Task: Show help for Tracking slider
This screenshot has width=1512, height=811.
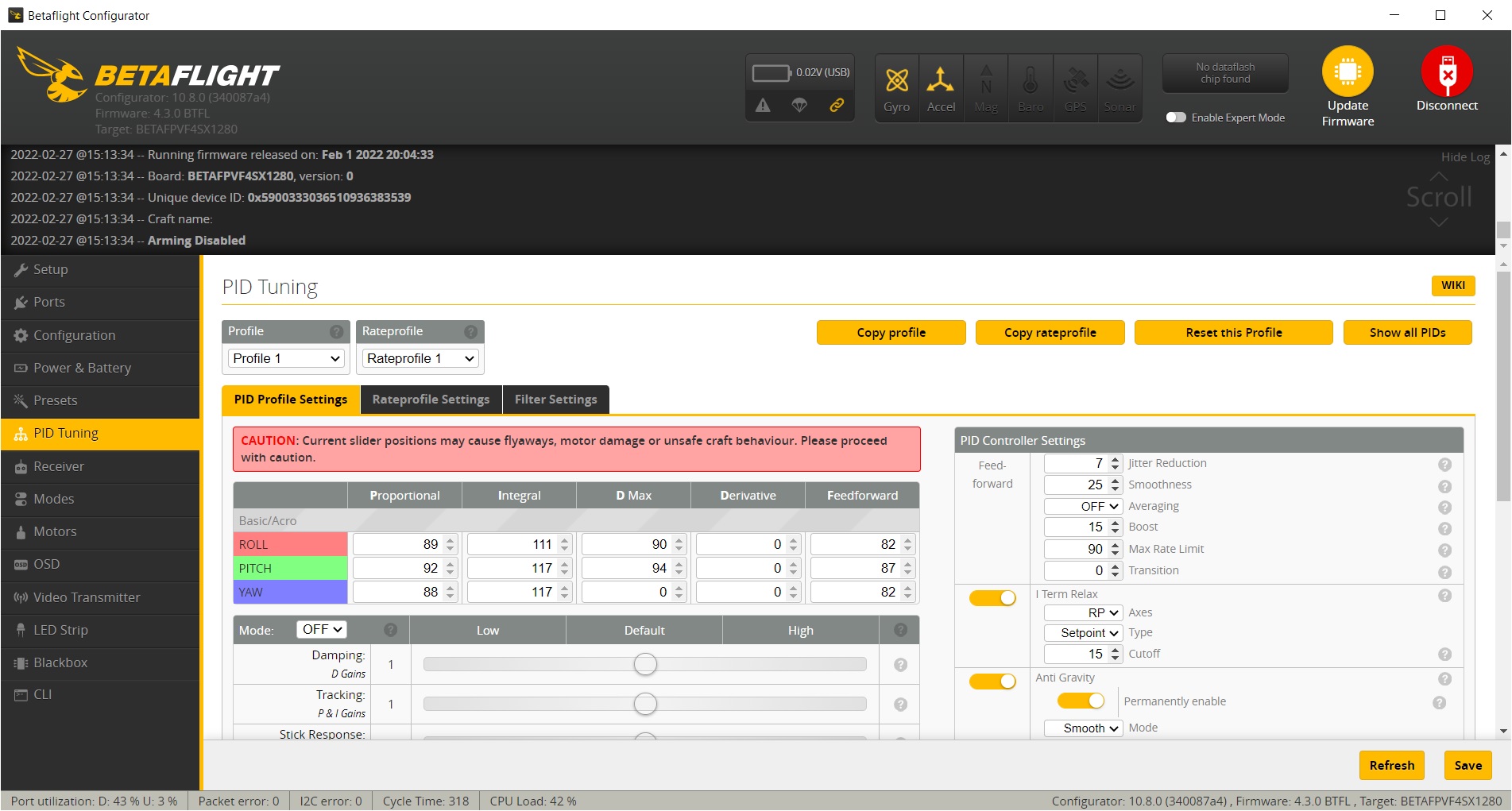Action: click(900, 705)
